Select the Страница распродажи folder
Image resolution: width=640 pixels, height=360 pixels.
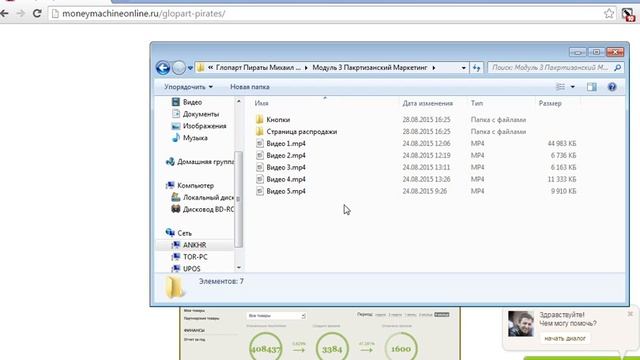tap(296, 131)
